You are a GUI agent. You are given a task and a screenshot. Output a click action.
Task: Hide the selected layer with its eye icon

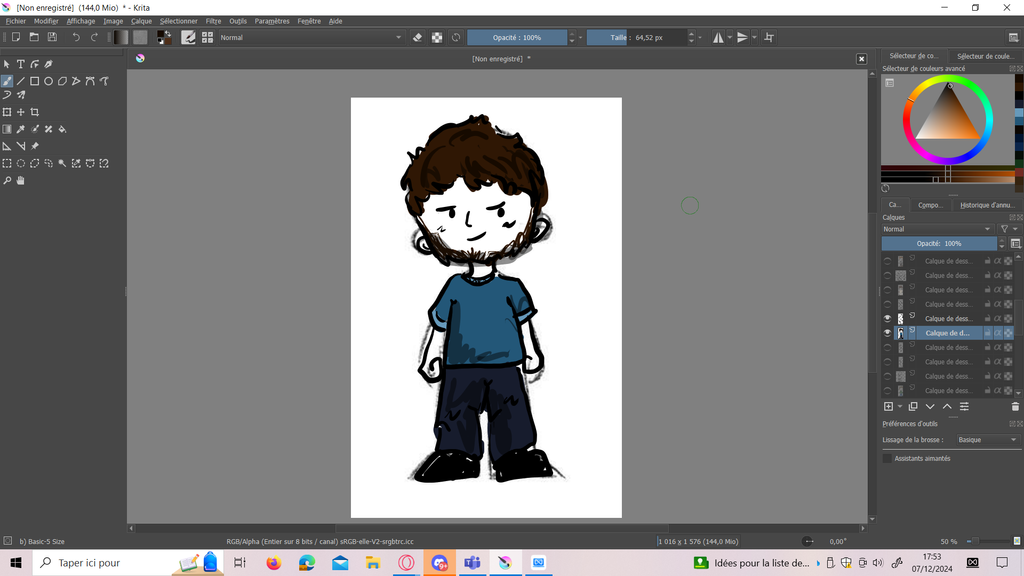click(x=887, y=333)
